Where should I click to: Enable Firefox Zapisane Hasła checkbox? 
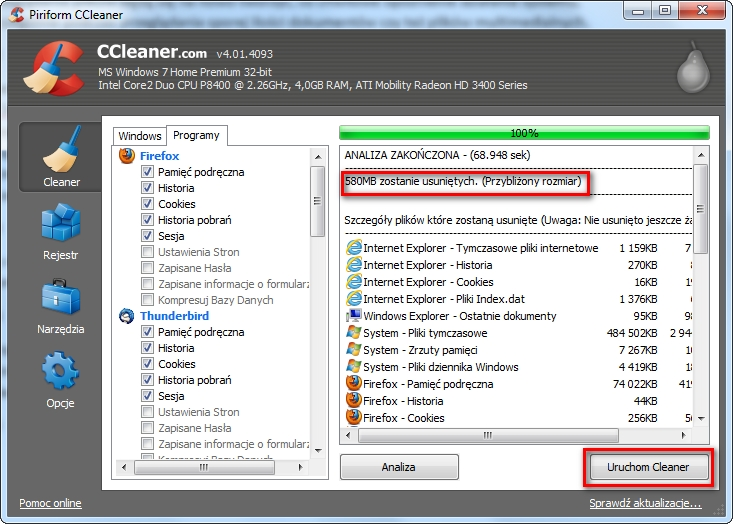147,267
